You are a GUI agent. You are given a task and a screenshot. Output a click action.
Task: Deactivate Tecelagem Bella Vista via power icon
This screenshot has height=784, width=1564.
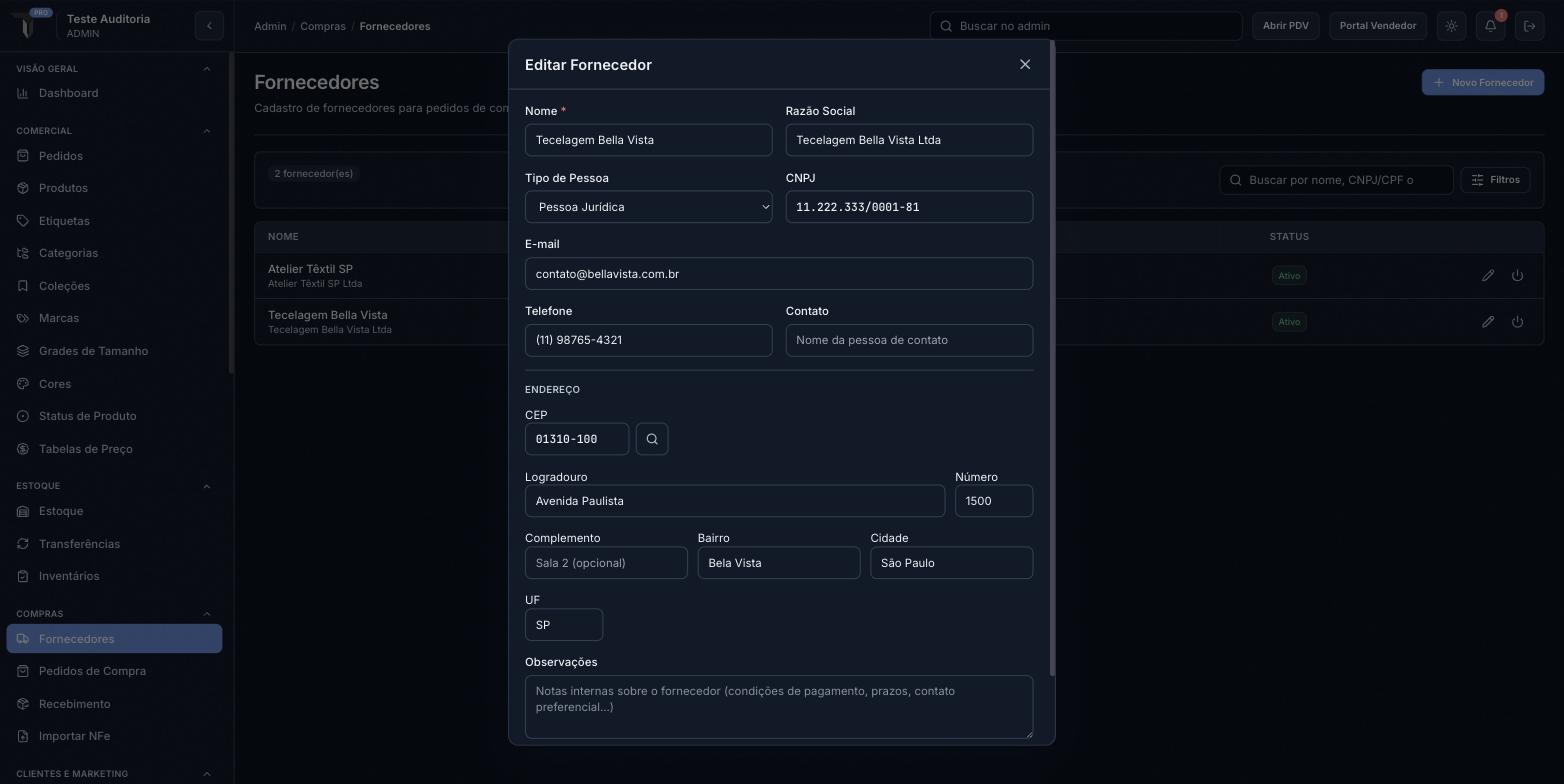[1517, 321]
